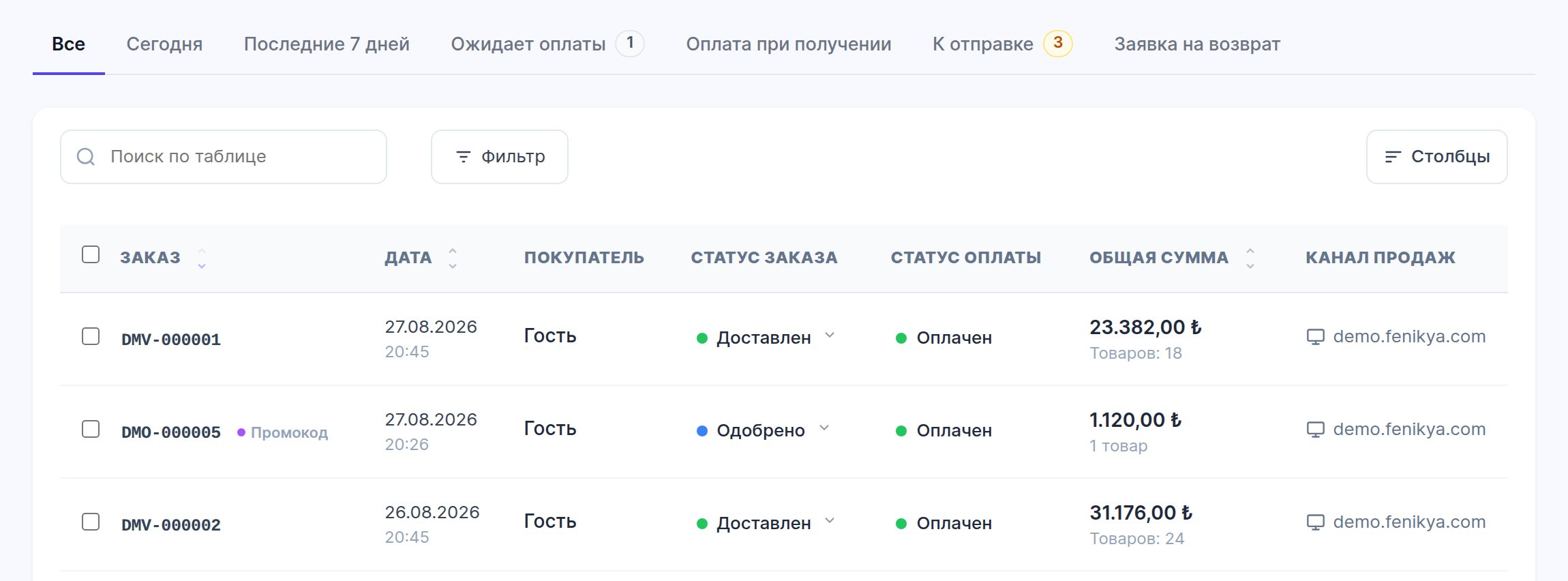
Task: Focus the Поиск по таблице search field
Action: [x=224, y=157]
